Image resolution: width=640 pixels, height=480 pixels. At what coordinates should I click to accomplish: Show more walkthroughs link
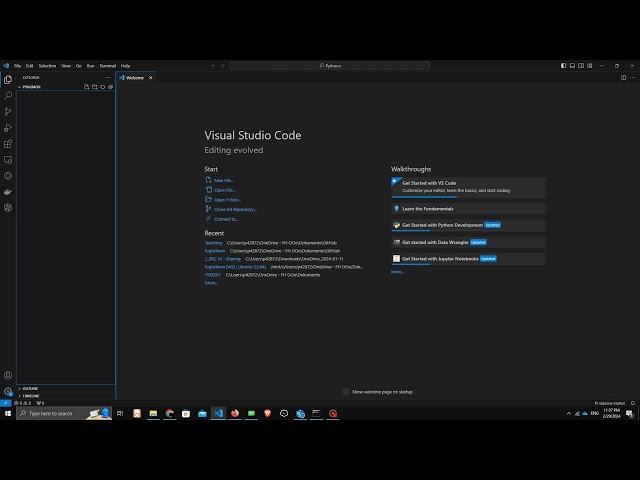pos(398,272)
